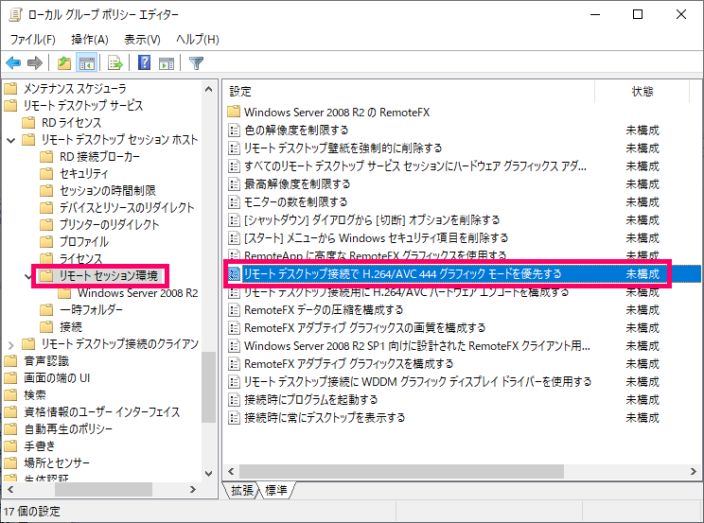Click the Filter funnel toolbar icon
The width and height of the screenshot is (704, 523).
tap(196, 63)
